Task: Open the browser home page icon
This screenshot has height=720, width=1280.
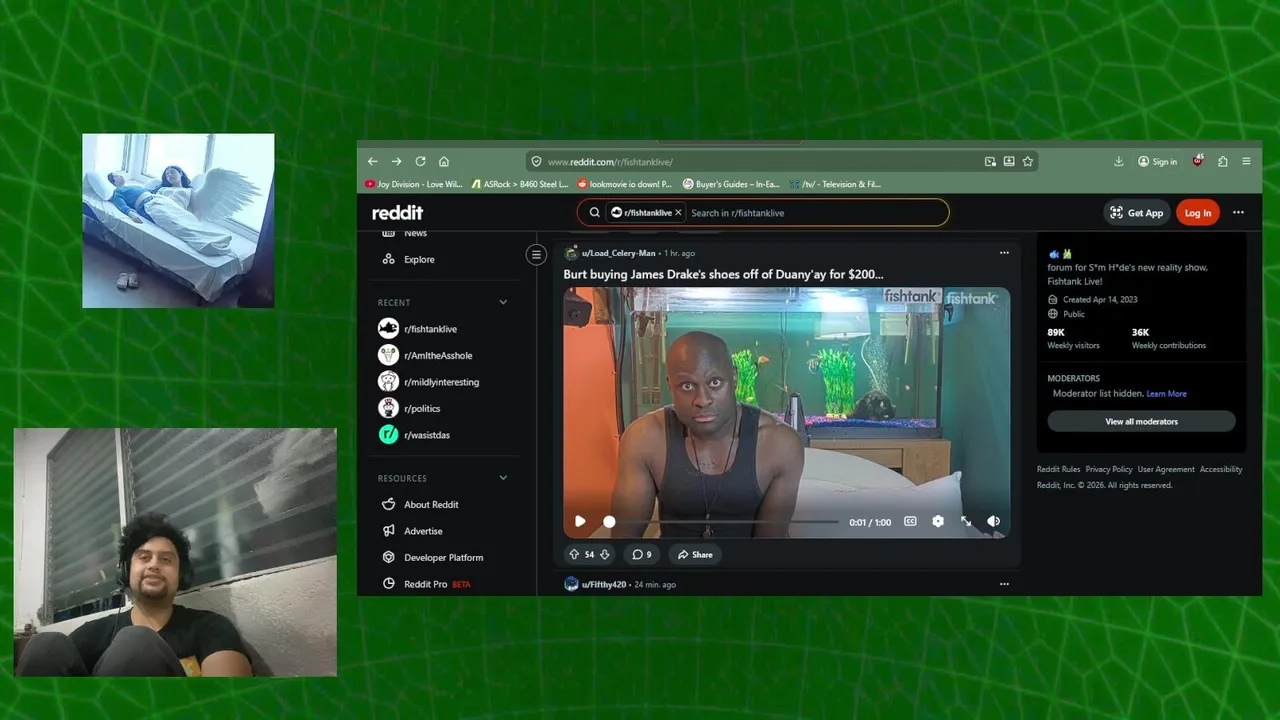Action: coord(444,161)
